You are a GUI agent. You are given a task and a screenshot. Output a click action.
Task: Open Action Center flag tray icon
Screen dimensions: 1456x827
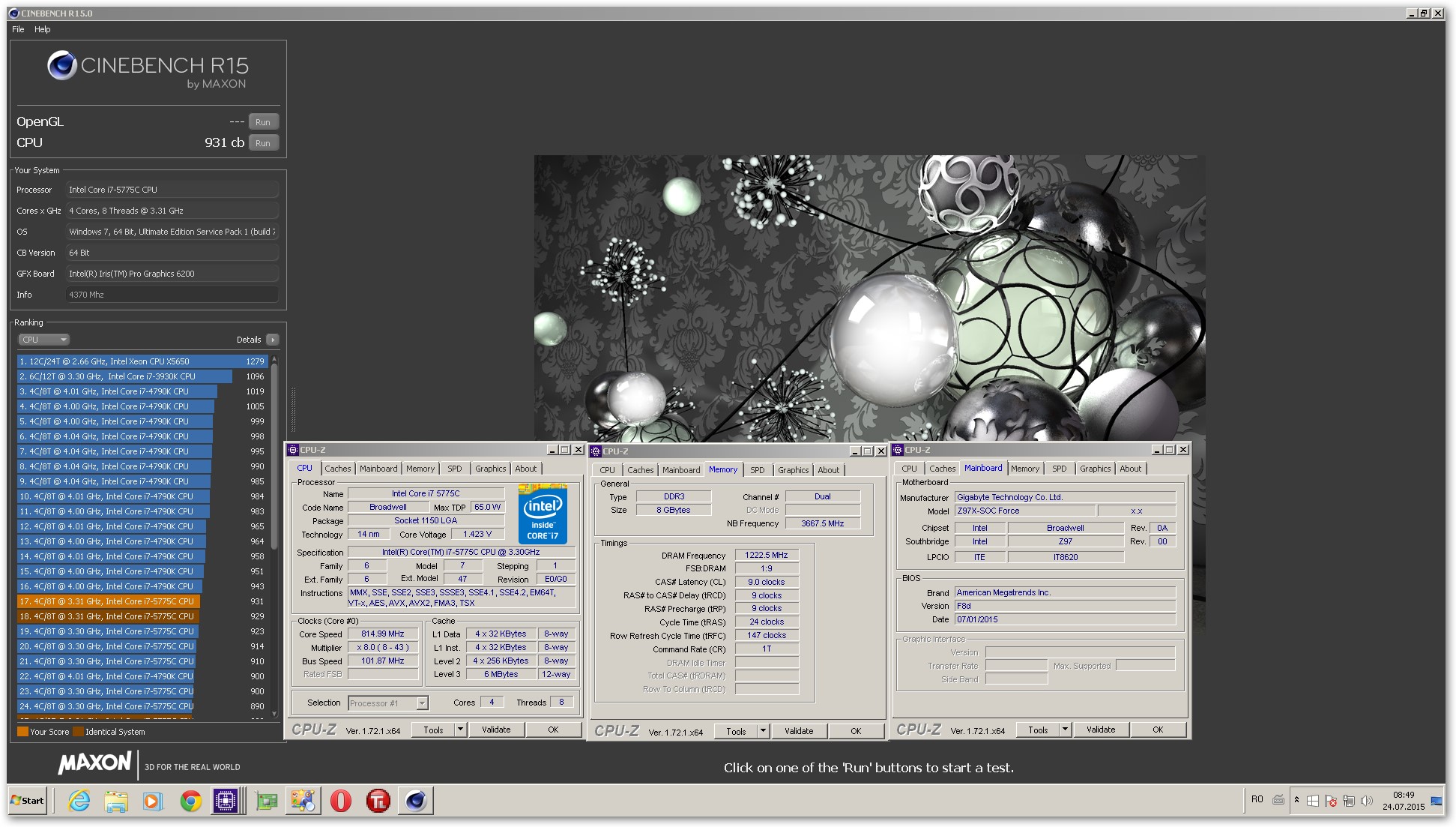pyautogui.click(x=1331, y=801)
